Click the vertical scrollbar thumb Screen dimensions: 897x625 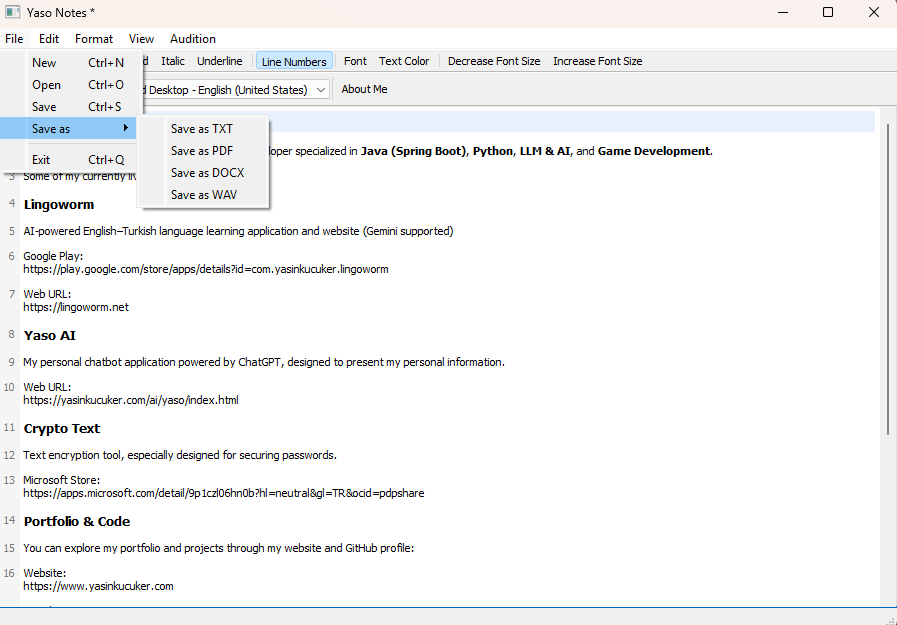click(x=888, y=280)
